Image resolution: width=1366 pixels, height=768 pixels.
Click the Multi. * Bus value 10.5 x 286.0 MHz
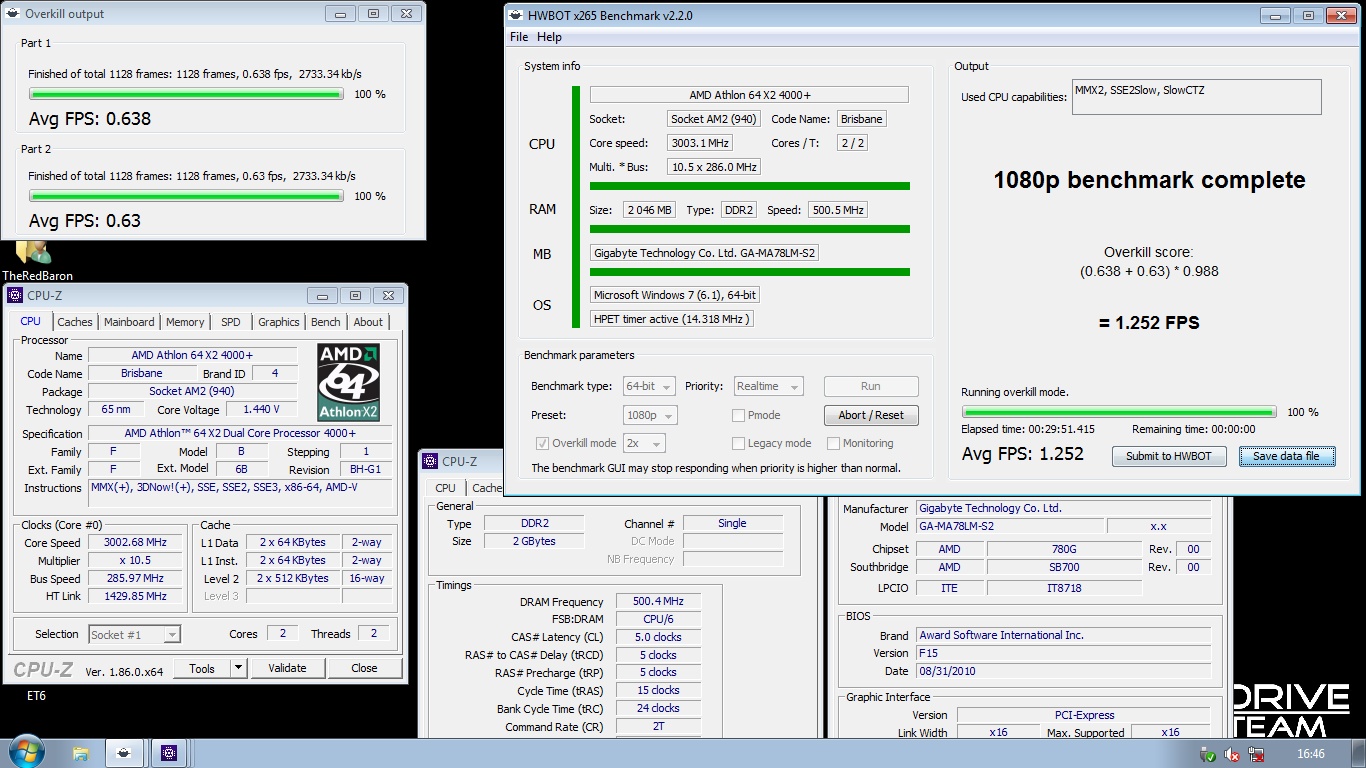point(714,167)
